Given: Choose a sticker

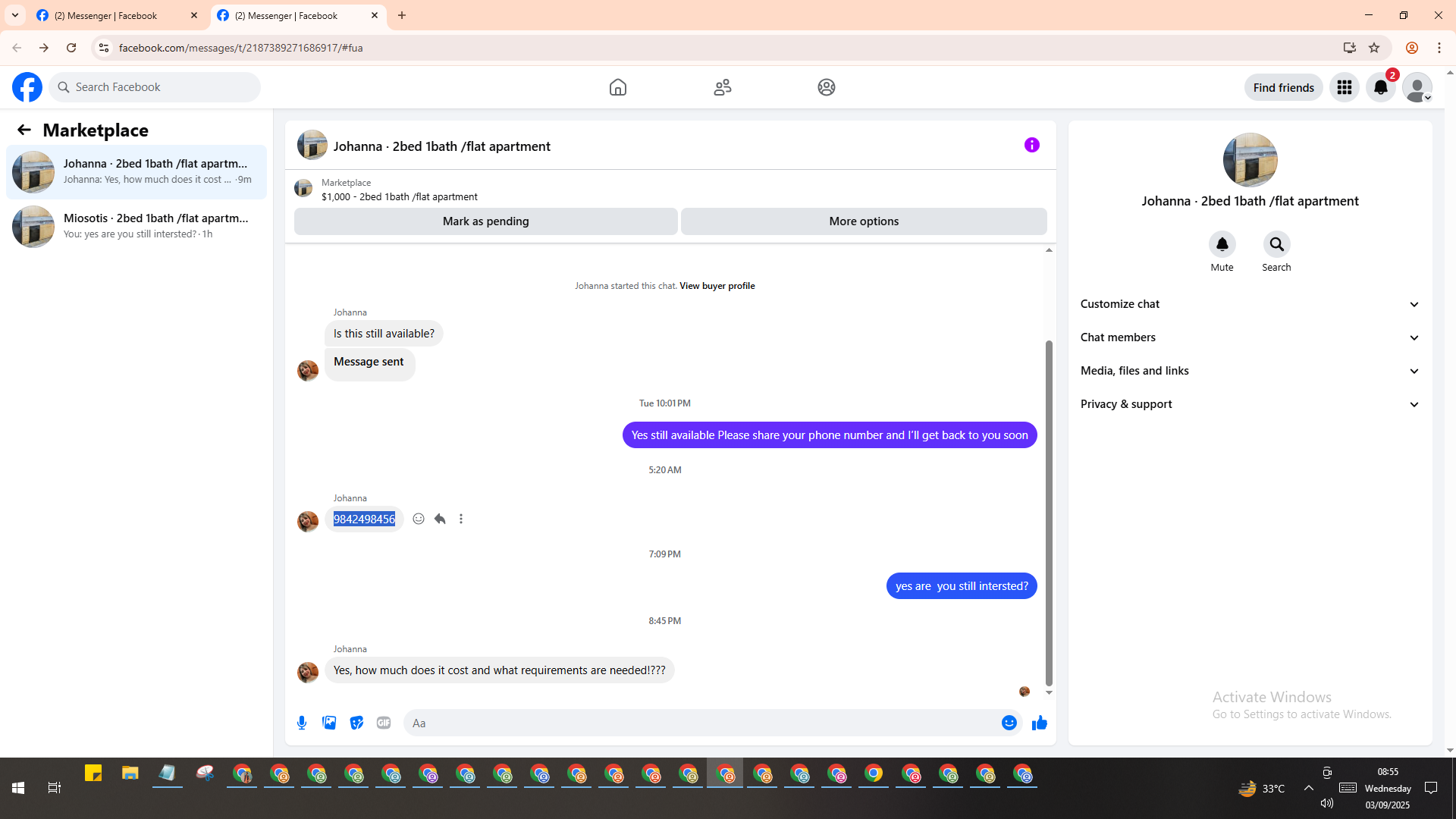Looking at the screenshot, I should point(356,723).
